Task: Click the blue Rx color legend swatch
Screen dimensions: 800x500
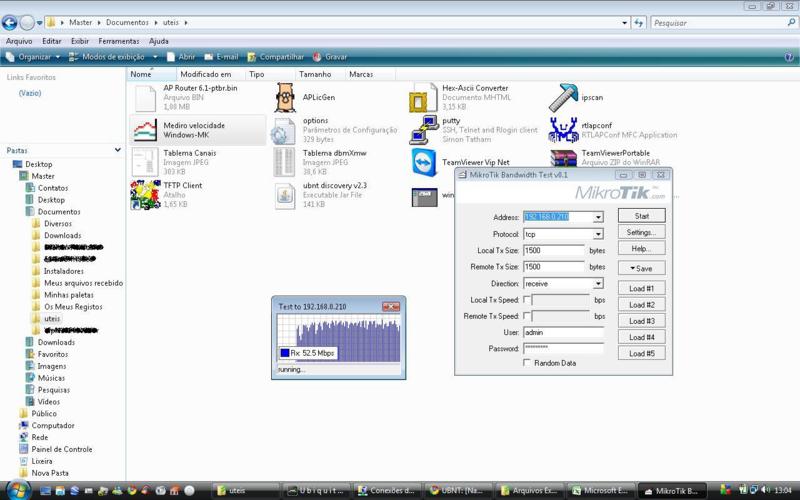Action: coord(285,353)
